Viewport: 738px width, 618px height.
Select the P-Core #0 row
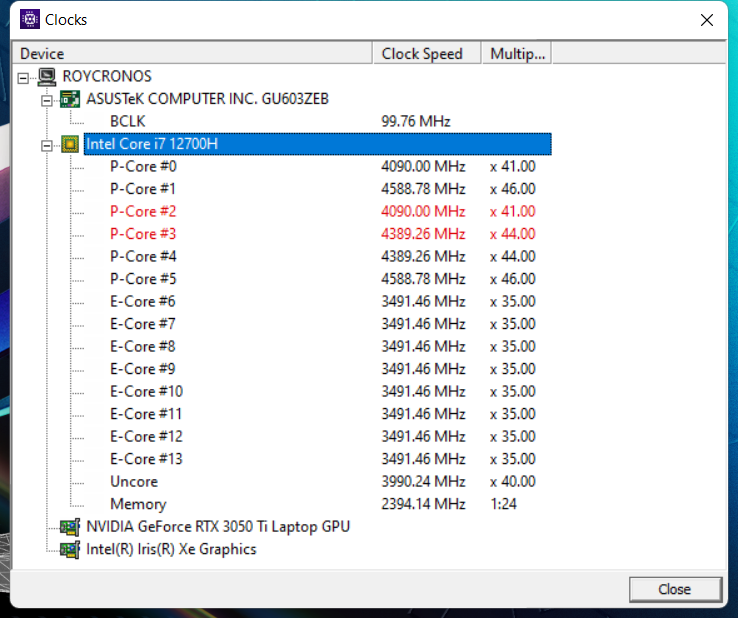point(143,166)
